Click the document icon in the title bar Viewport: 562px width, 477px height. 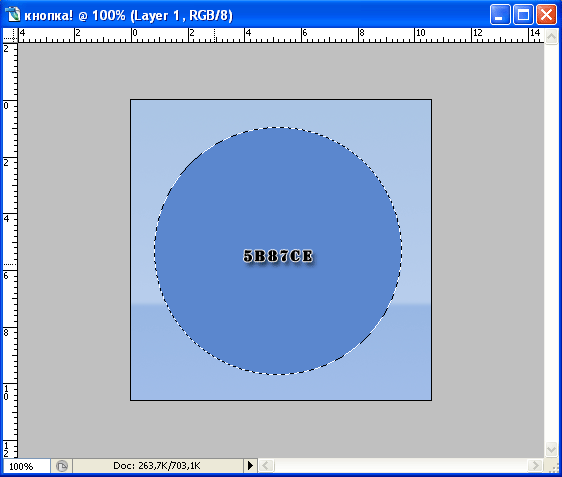click(13, 15)
